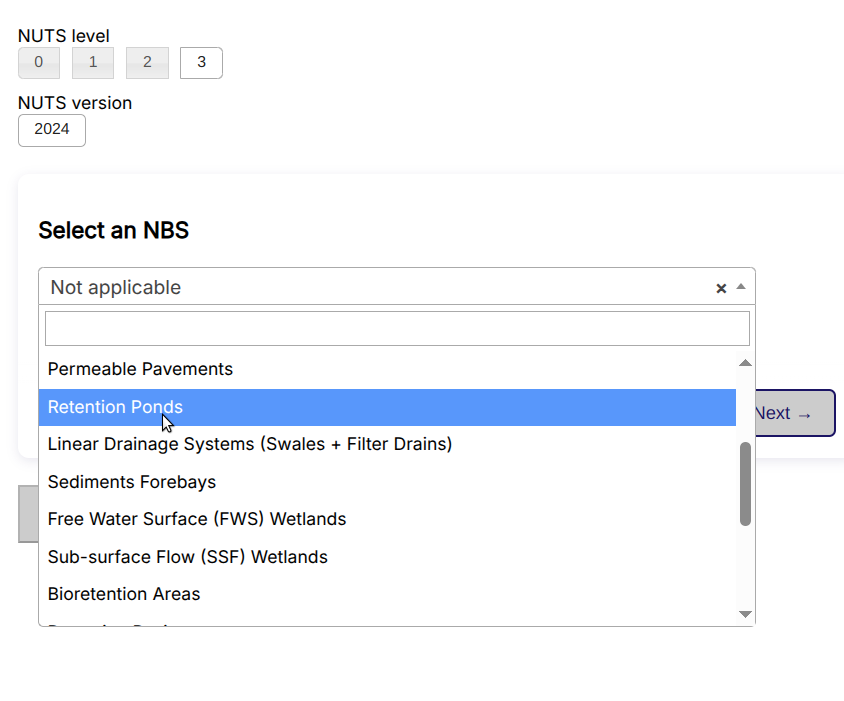This screenshot has height=701, width=844.
Task: Pick Bioretention Areas option
Action: [x=123, y=594]
